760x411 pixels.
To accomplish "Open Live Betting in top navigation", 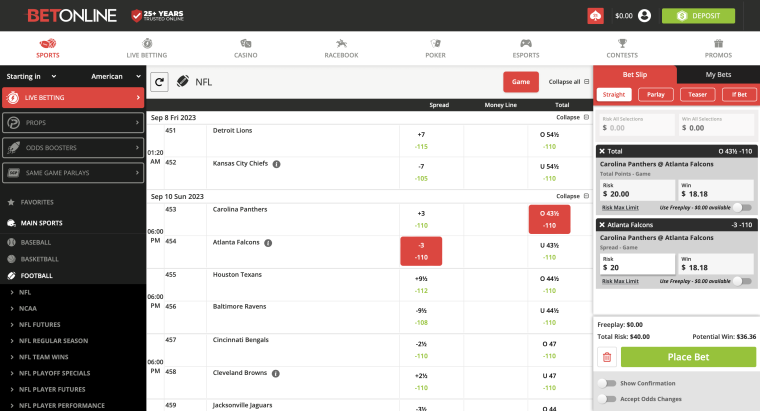I will [x=147, y=48].
